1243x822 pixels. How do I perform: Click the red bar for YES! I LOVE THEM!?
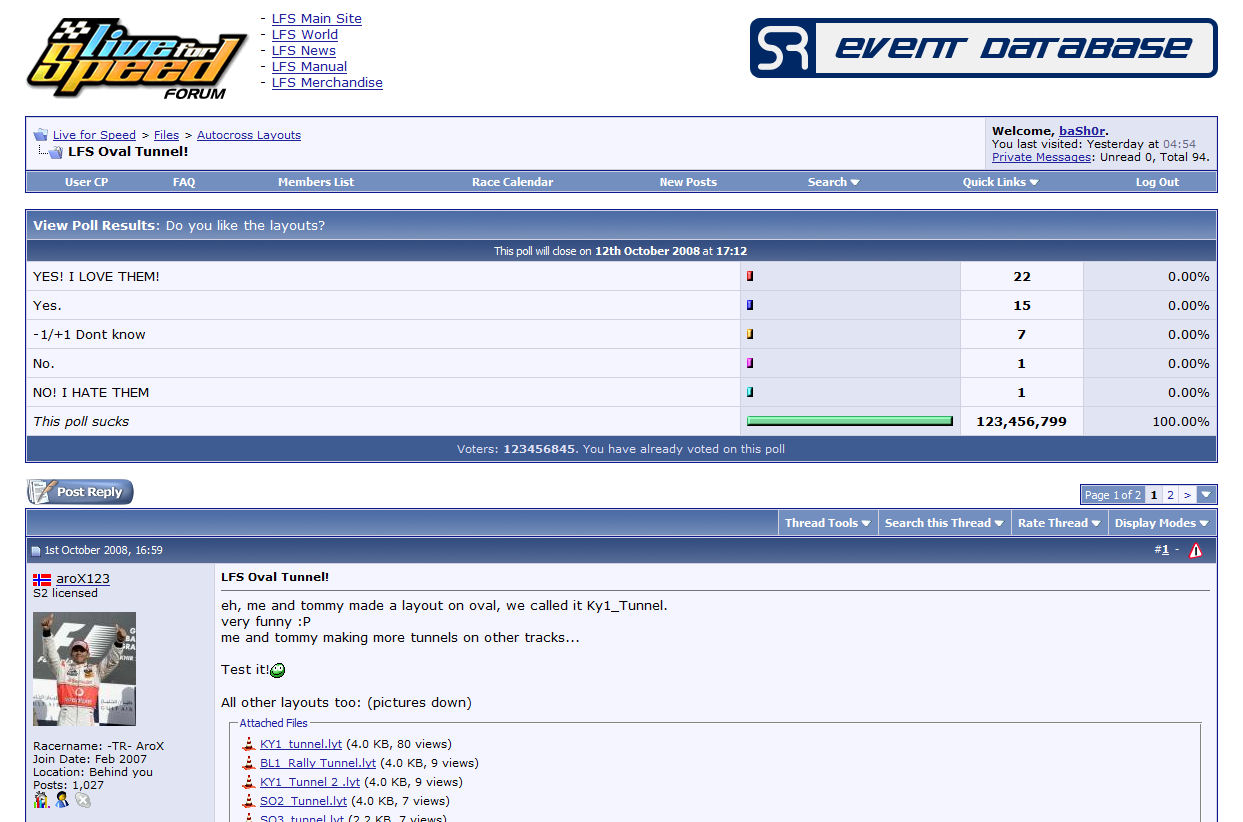click(x=750, y=276)
